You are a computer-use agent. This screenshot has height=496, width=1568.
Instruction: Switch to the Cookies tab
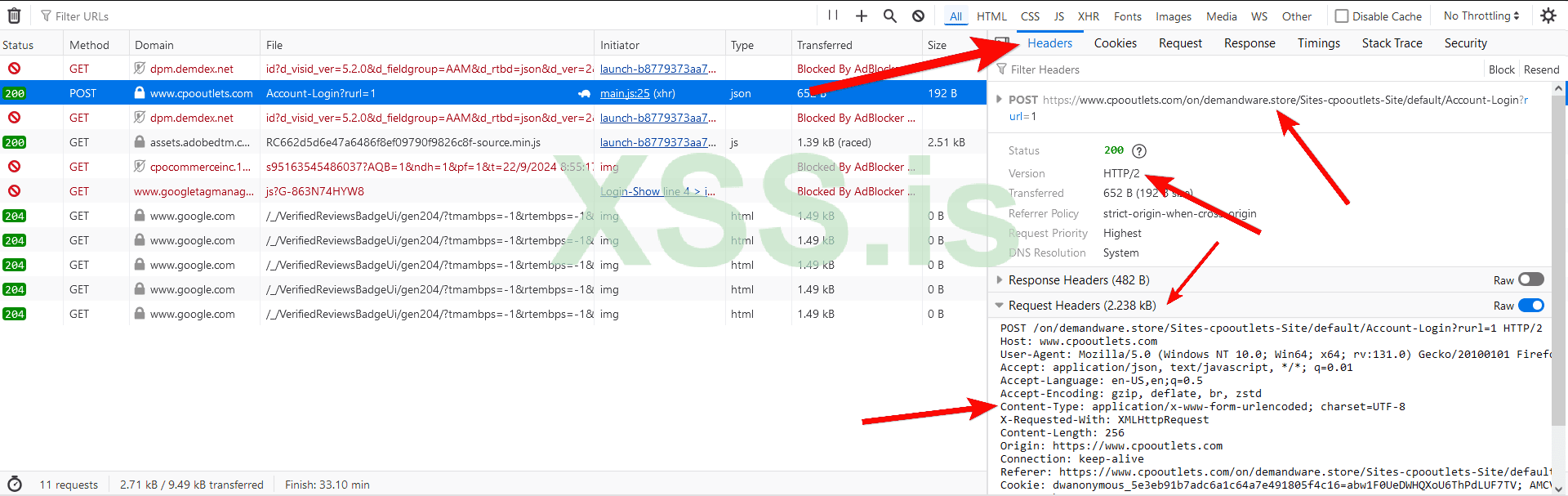1115,43
